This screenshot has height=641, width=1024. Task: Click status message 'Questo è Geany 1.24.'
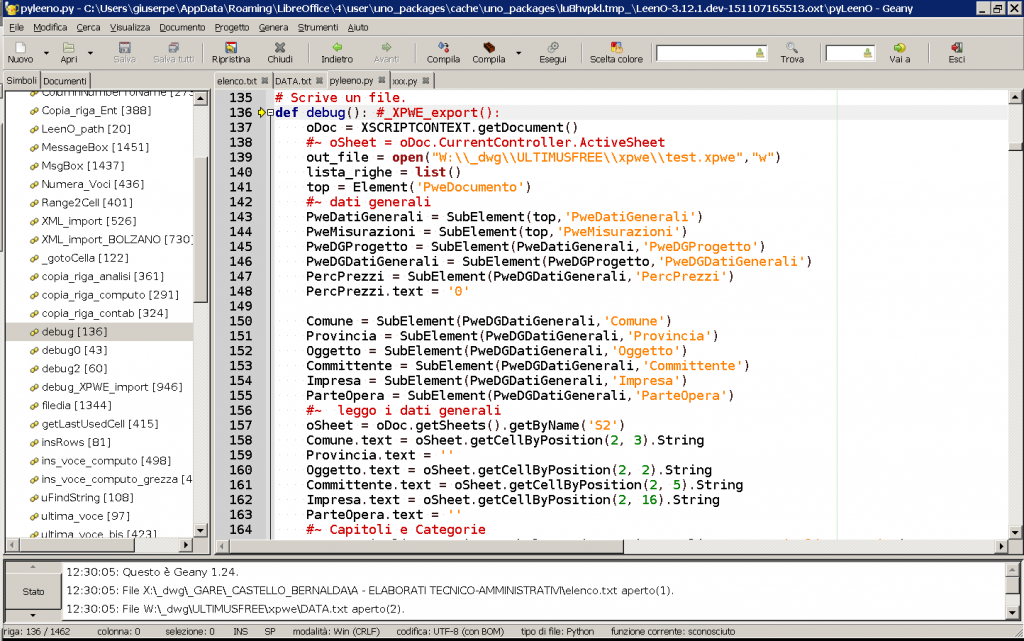tap(152, 572)
